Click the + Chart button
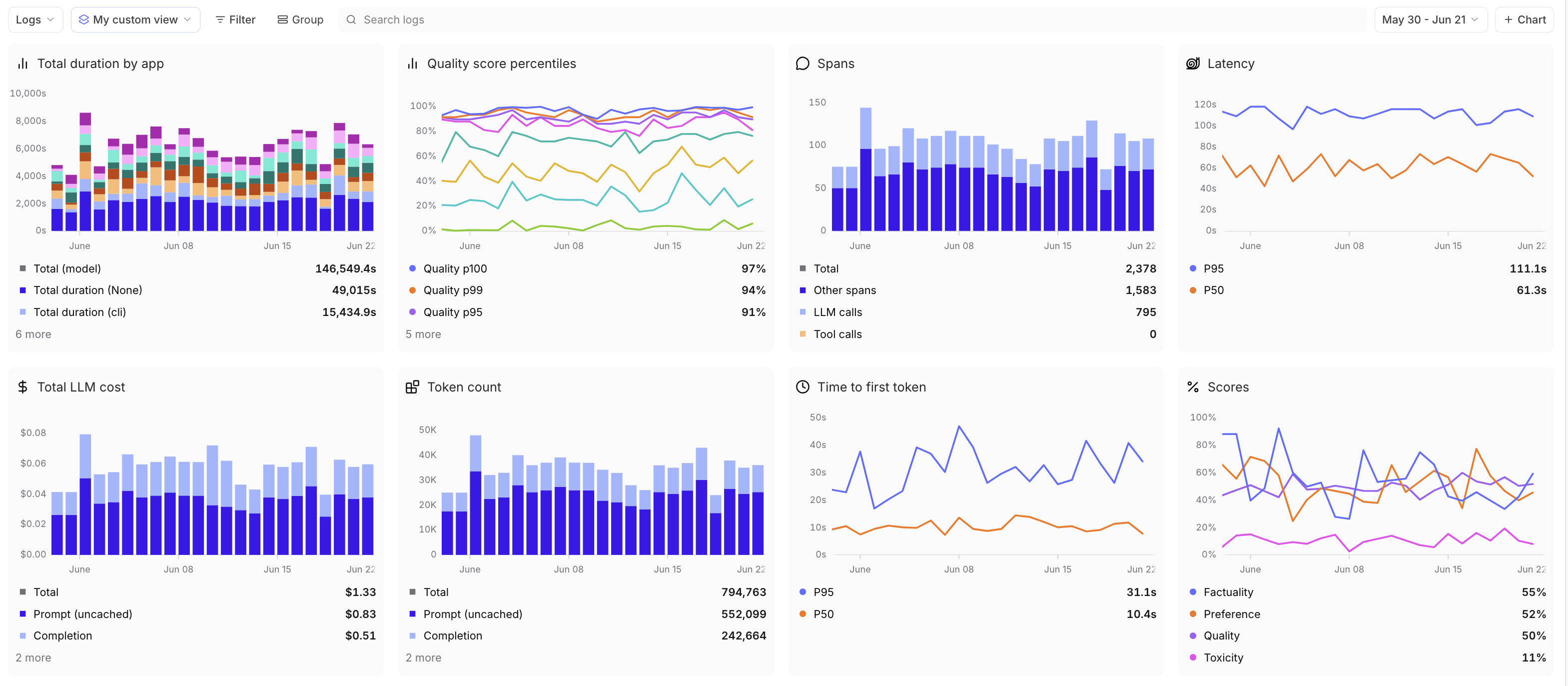This screenshot has height=686, width=1568. pyautogui.click(x=1524, y=19)
